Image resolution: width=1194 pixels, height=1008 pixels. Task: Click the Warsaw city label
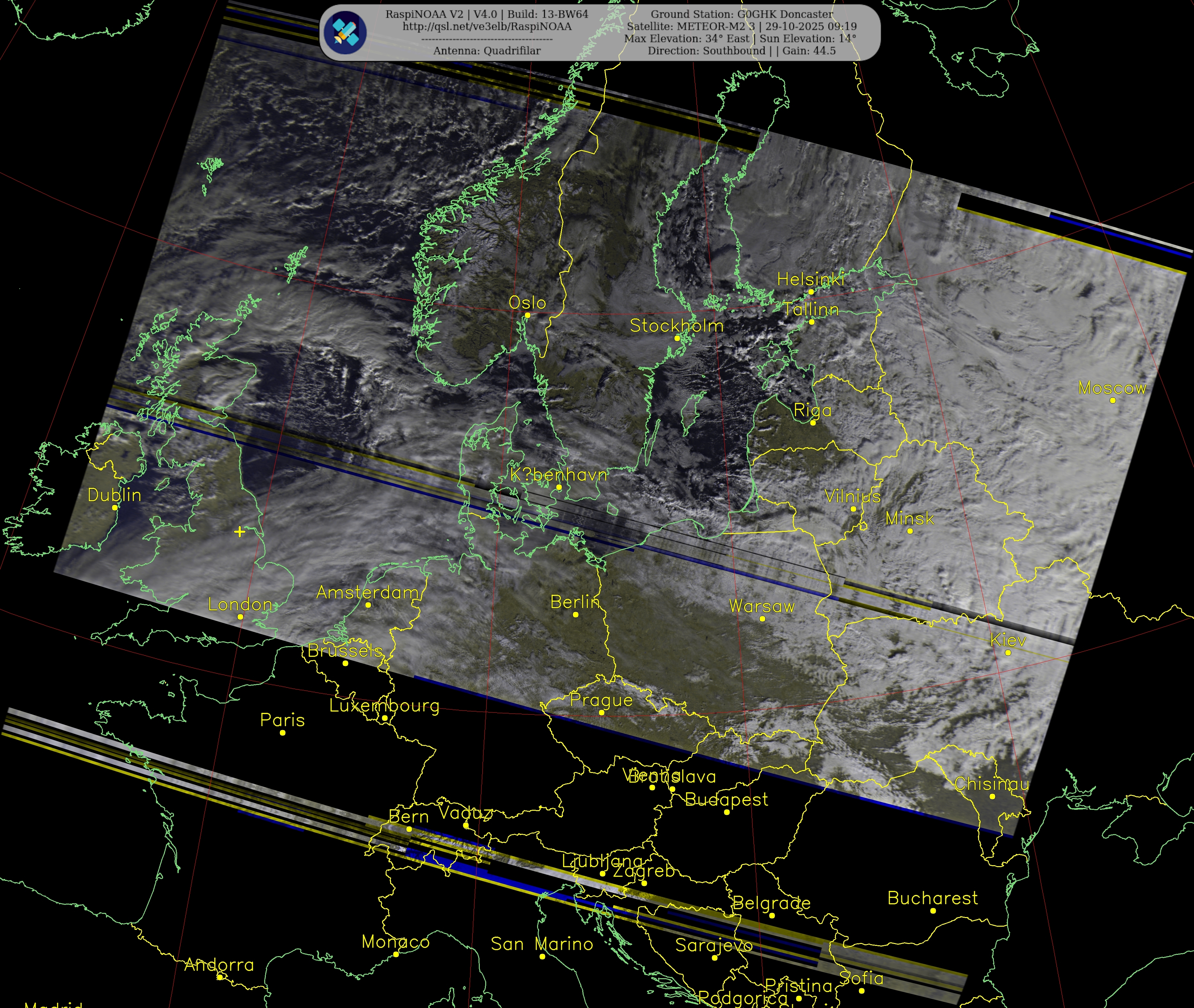[762, 606]
